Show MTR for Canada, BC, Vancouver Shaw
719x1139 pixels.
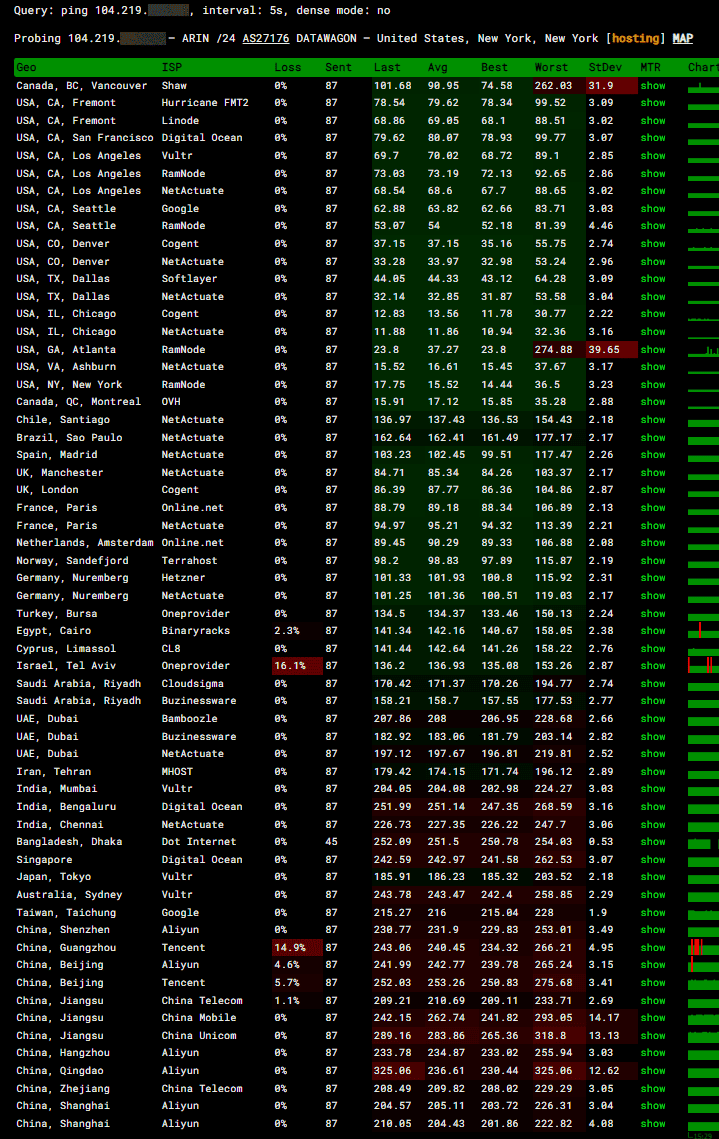click(x=653, y=85)
